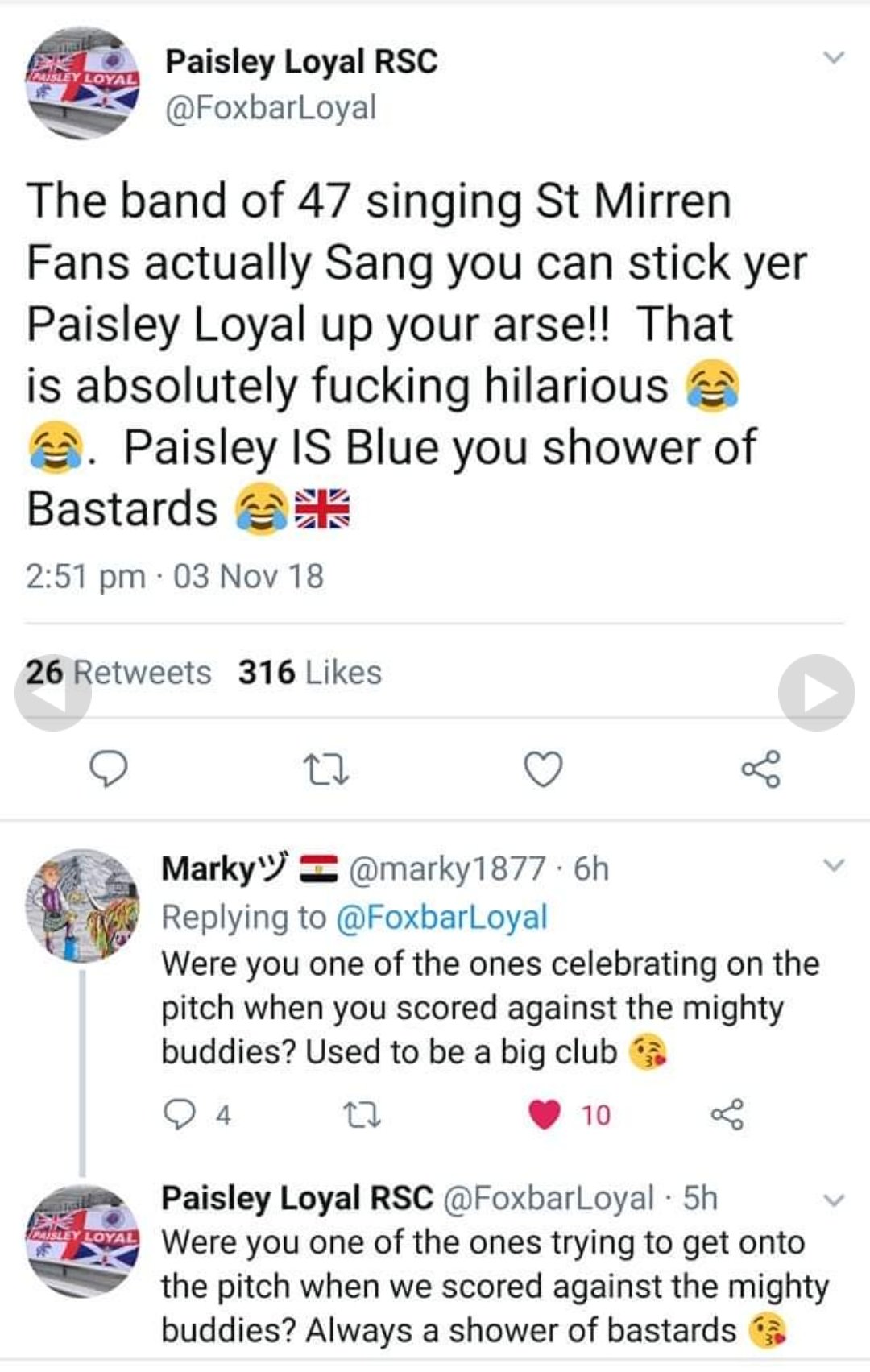
Task: Open chevron menu on Paisley Loyal's 5h reply
Action: pos(834,1200)
